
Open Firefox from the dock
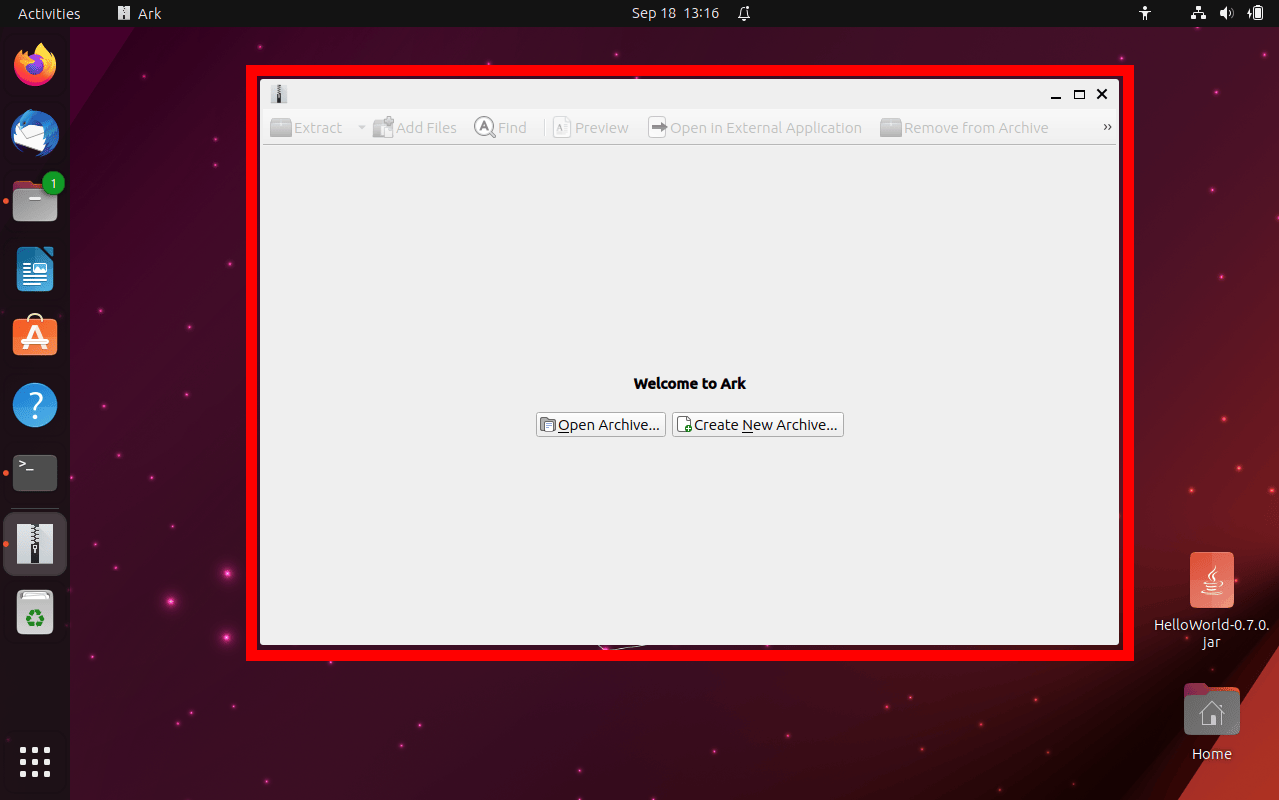pyautogui.click(x=35, y=65)
